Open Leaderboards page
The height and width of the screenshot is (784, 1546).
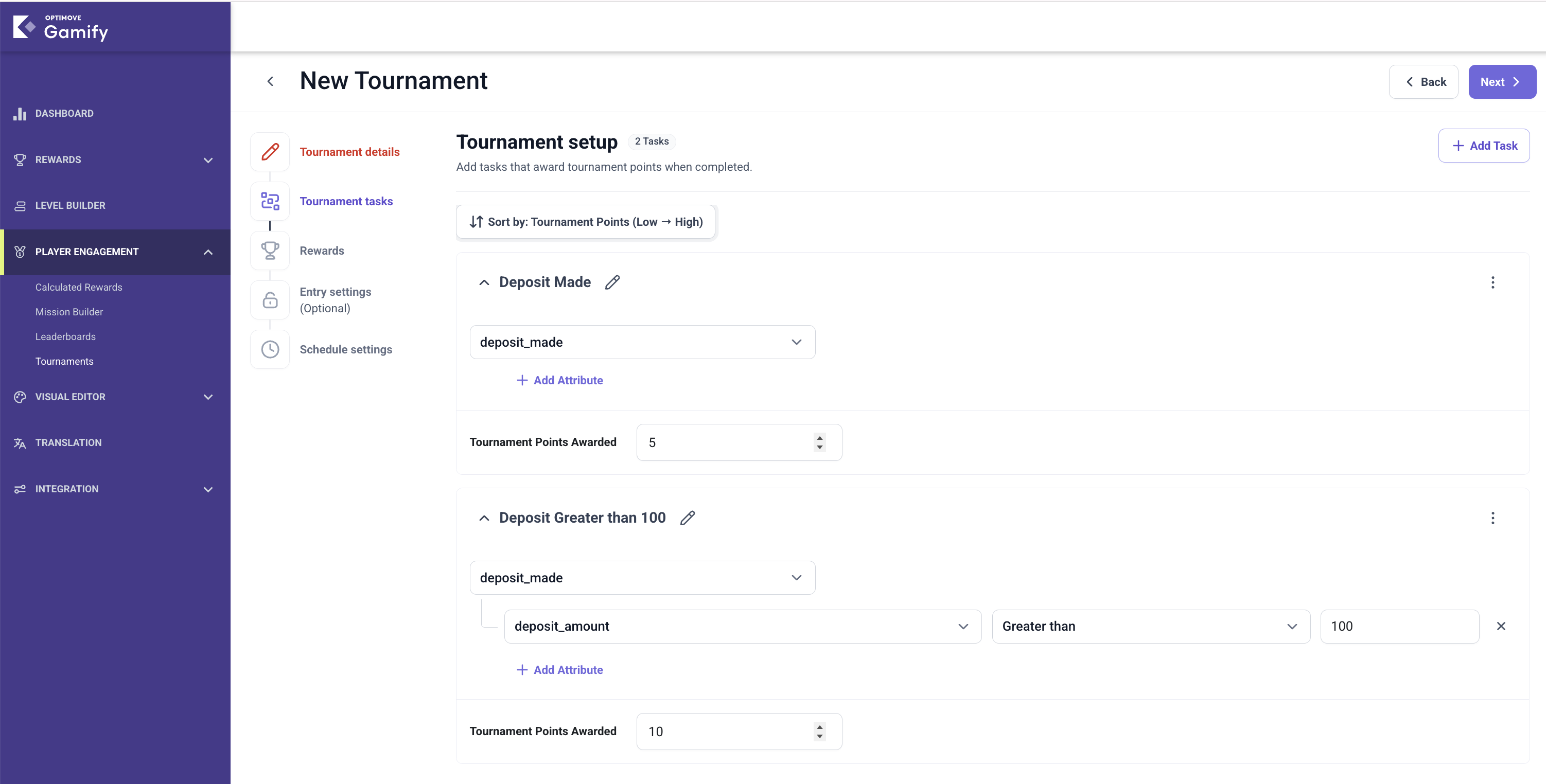pyautogui.click(x=65, y=336)
